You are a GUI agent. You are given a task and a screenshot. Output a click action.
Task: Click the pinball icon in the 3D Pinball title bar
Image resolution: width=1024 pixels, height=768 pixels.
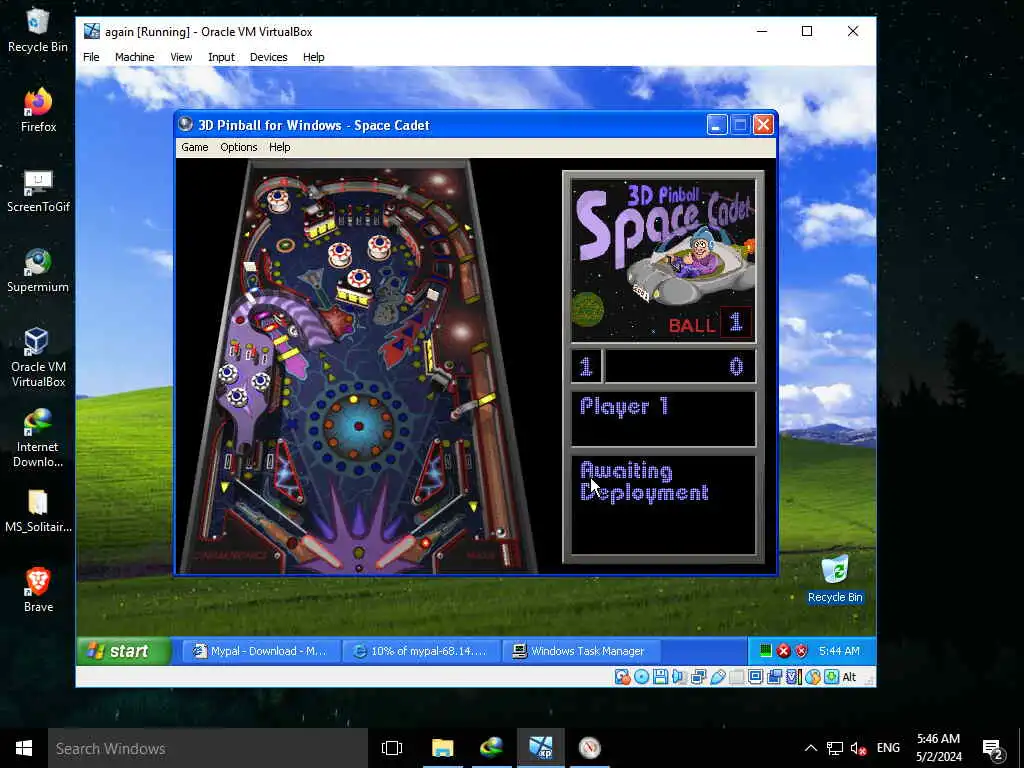tap(185, 124)
